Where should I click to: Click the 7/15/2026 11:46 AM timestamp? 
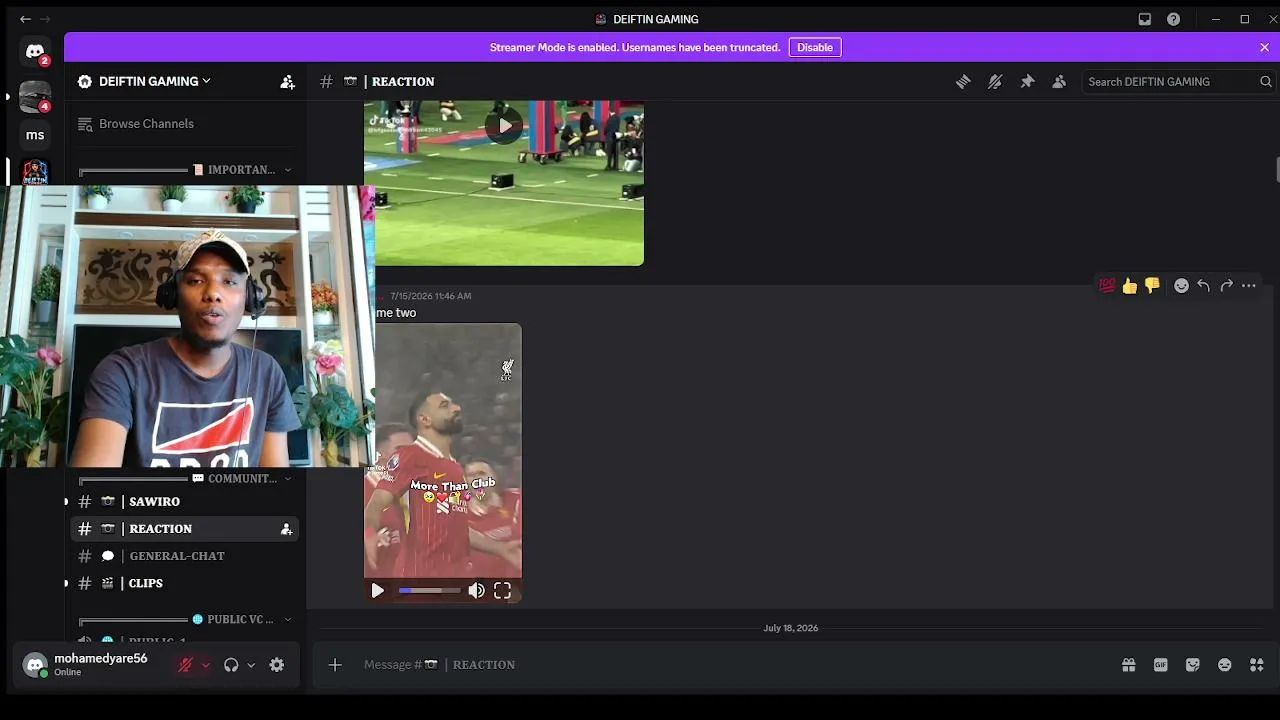(431, 296)
